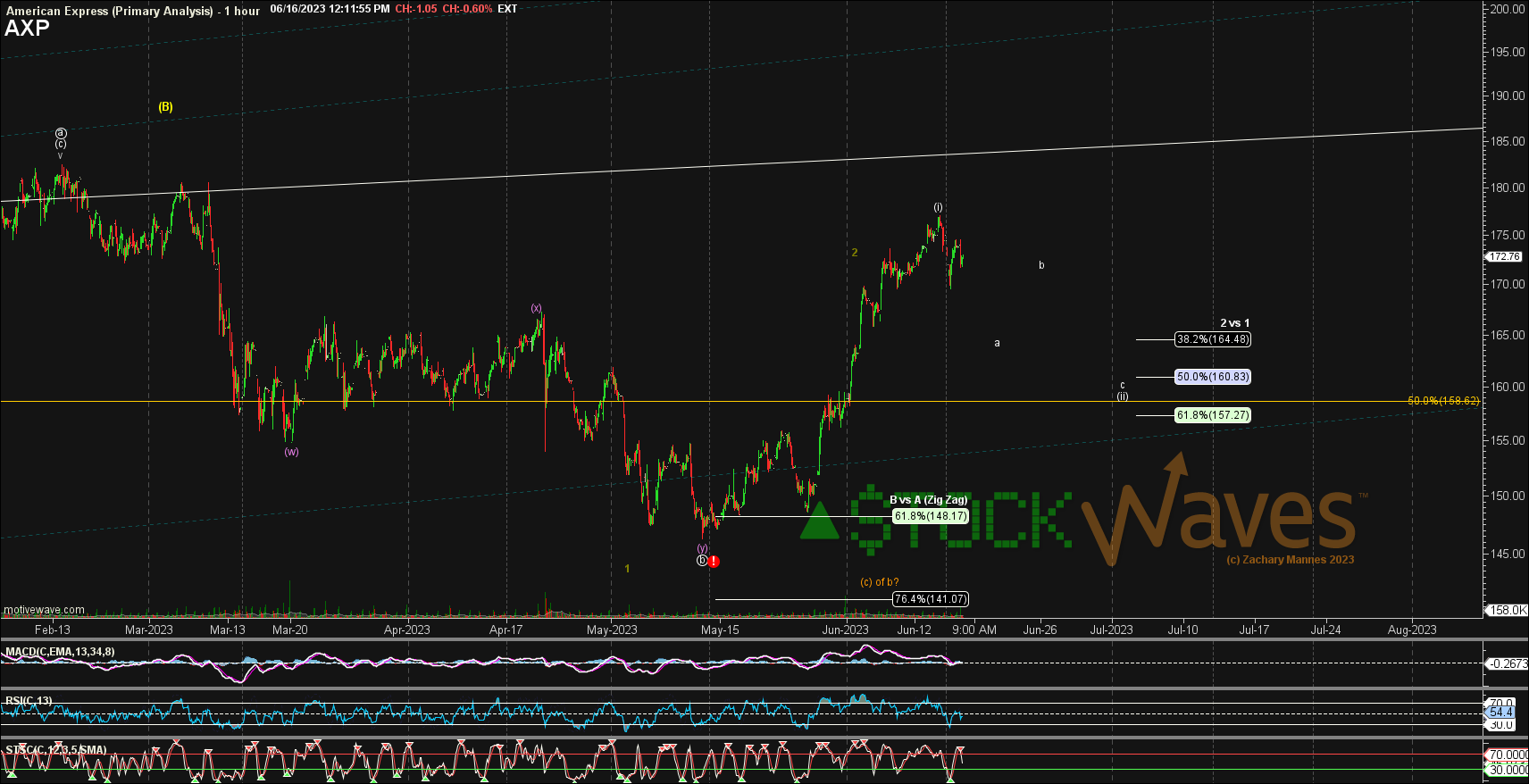The width and height of the screenshot is (1529, 784).
Task: Click the 'B vs A (Zig Zag)' heading
Action: (x=928, y=500)
